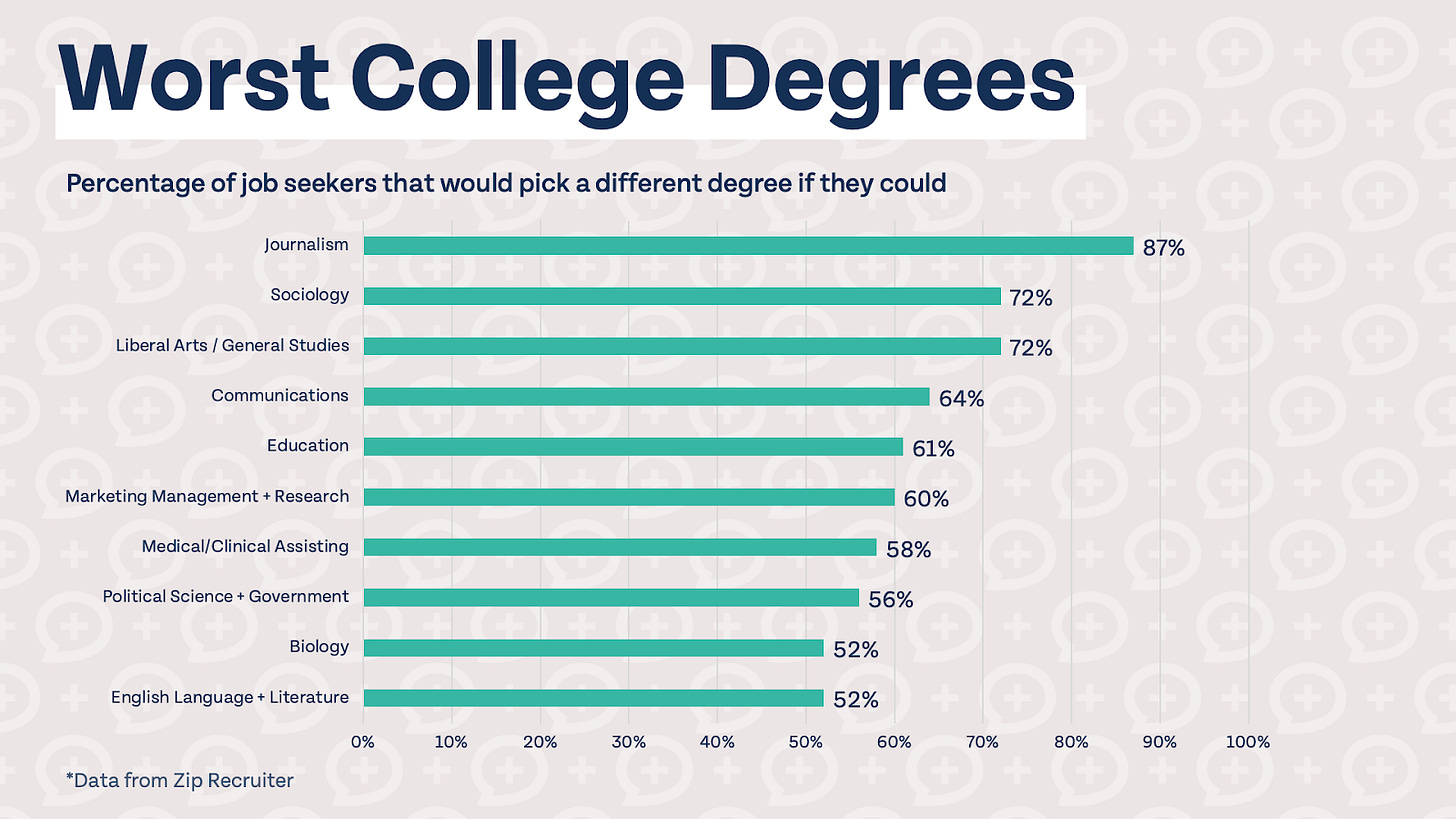Select the Sociology category label
This screenshot has height=819, width=1456.
point(309,295)
